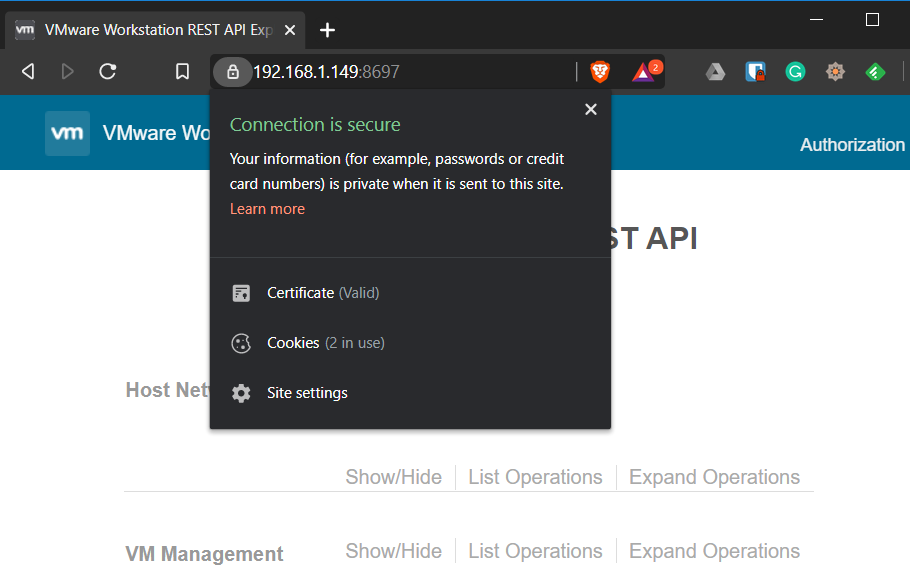Bookmark this page with the bookmark icon
Viewport: 910px width, 584px height.
coord(182,71)
